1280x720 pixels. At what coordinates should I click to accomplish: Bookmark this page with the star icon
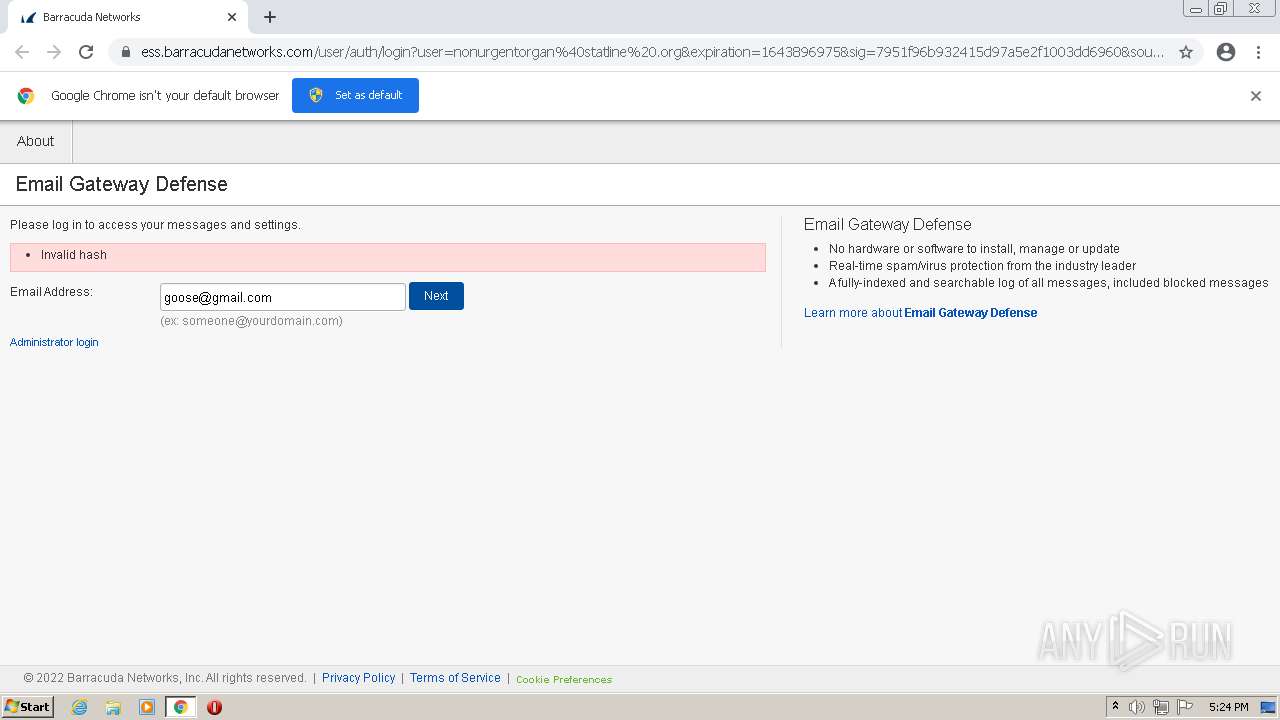(1186, 52)
